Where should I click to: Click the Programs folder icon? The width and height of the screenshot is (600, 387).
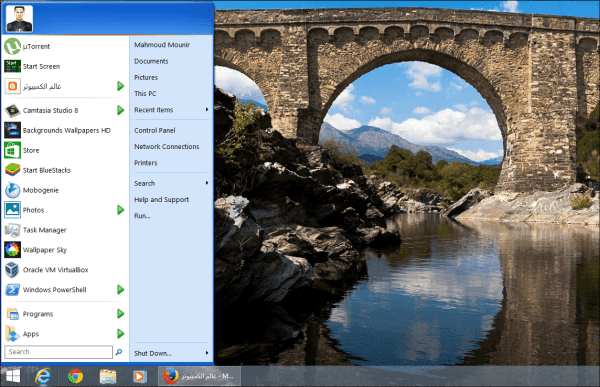coord(12,314)
